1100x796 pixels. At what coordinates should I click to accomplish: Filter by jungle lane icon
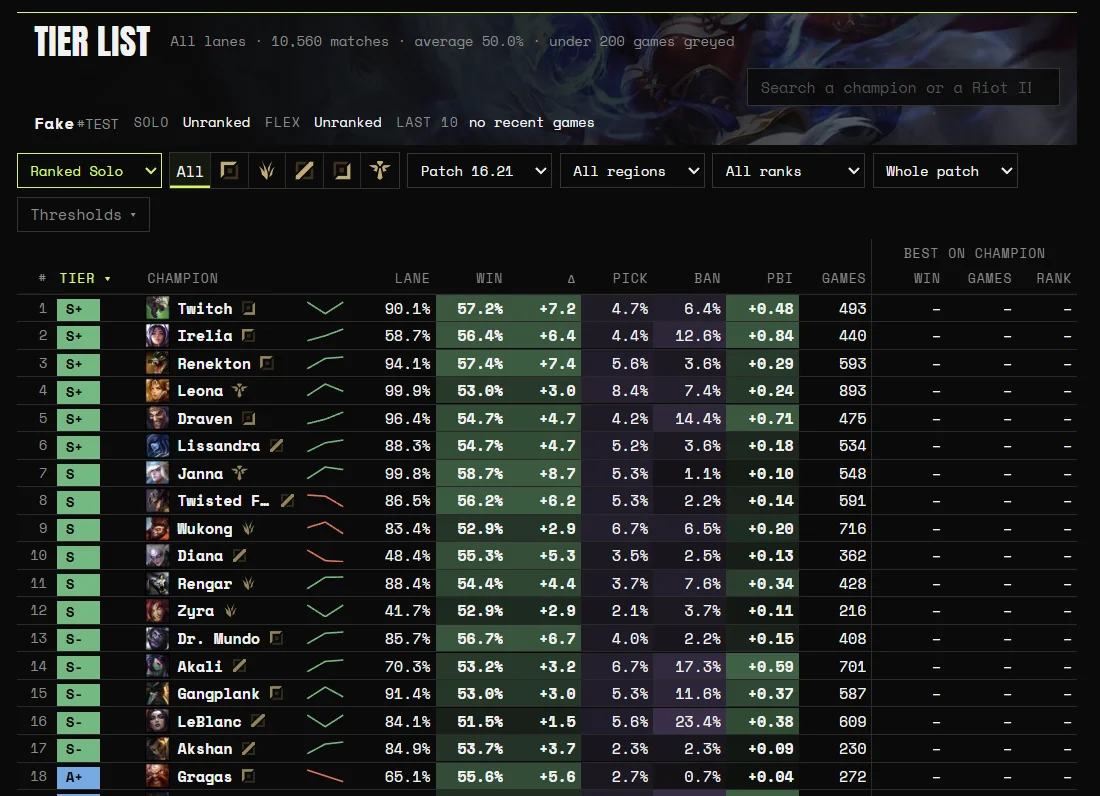(x=267, y=170)
